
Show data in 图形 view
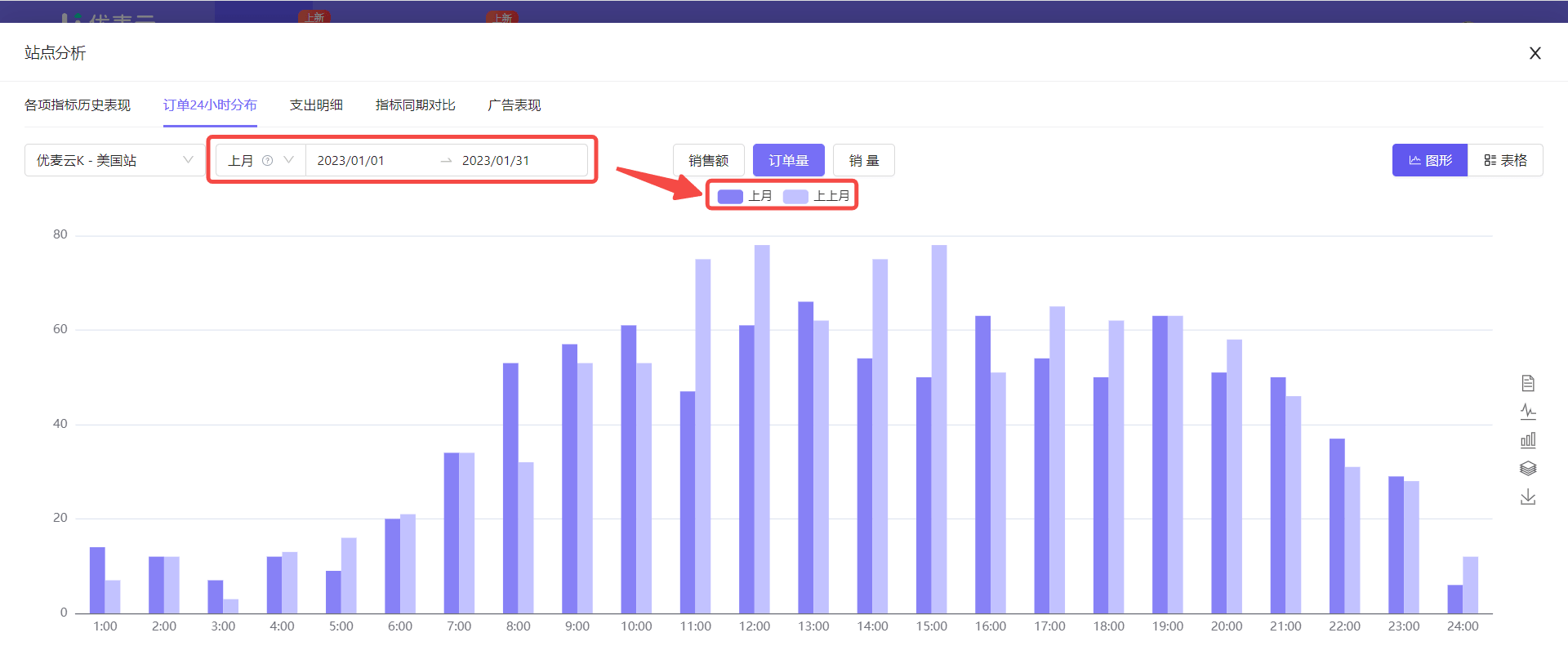click(1430, 160)
